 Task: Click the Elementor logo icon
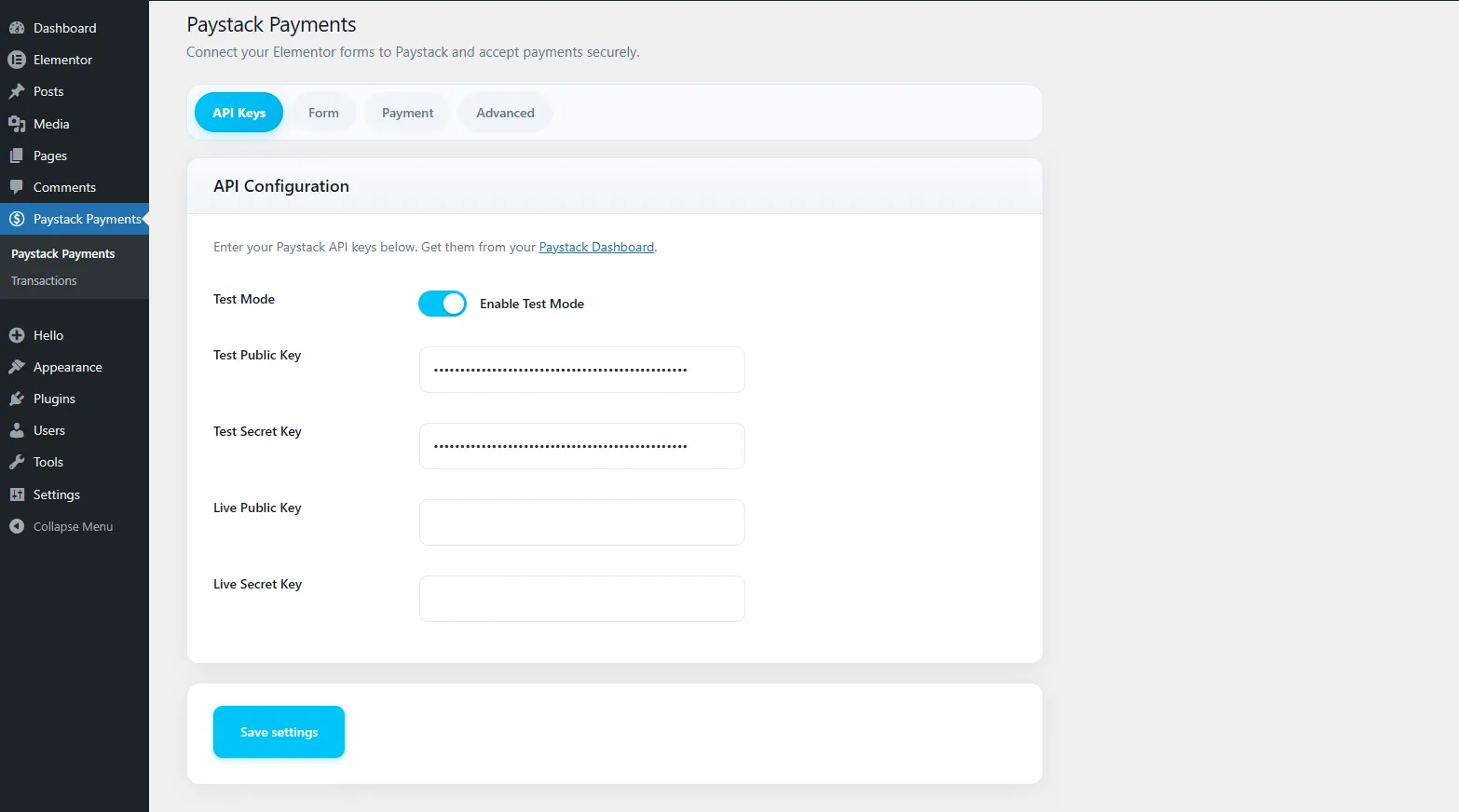(x=17, y=60)
